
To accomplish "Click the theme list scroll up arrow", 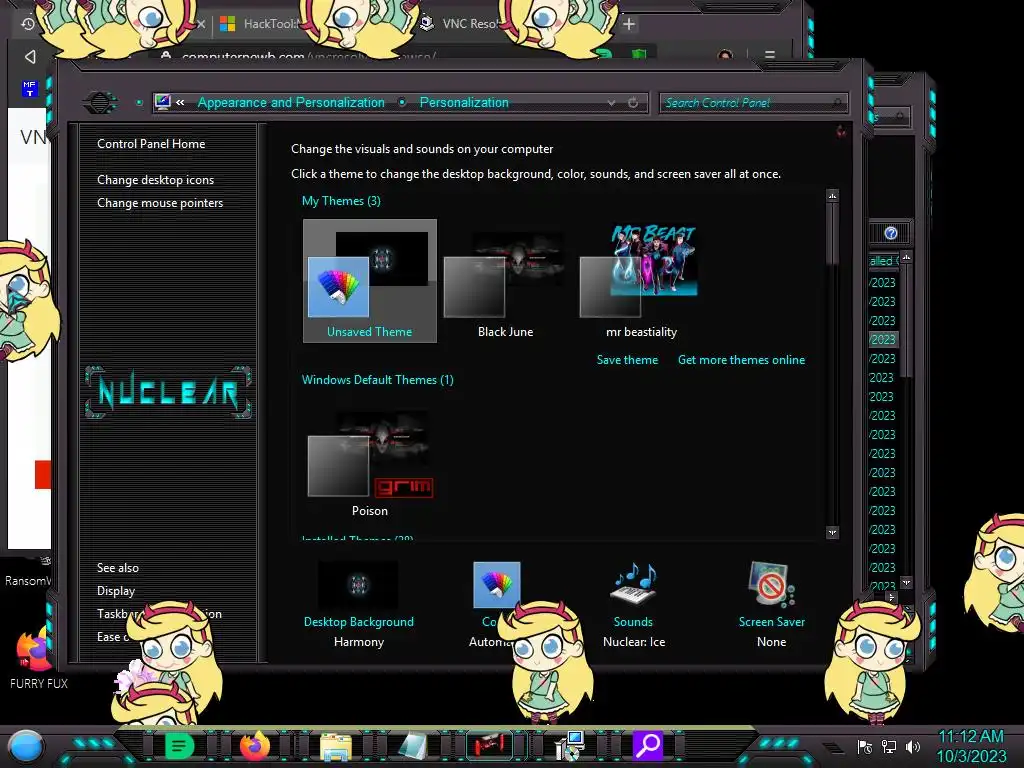I will [x=832, y=196].
